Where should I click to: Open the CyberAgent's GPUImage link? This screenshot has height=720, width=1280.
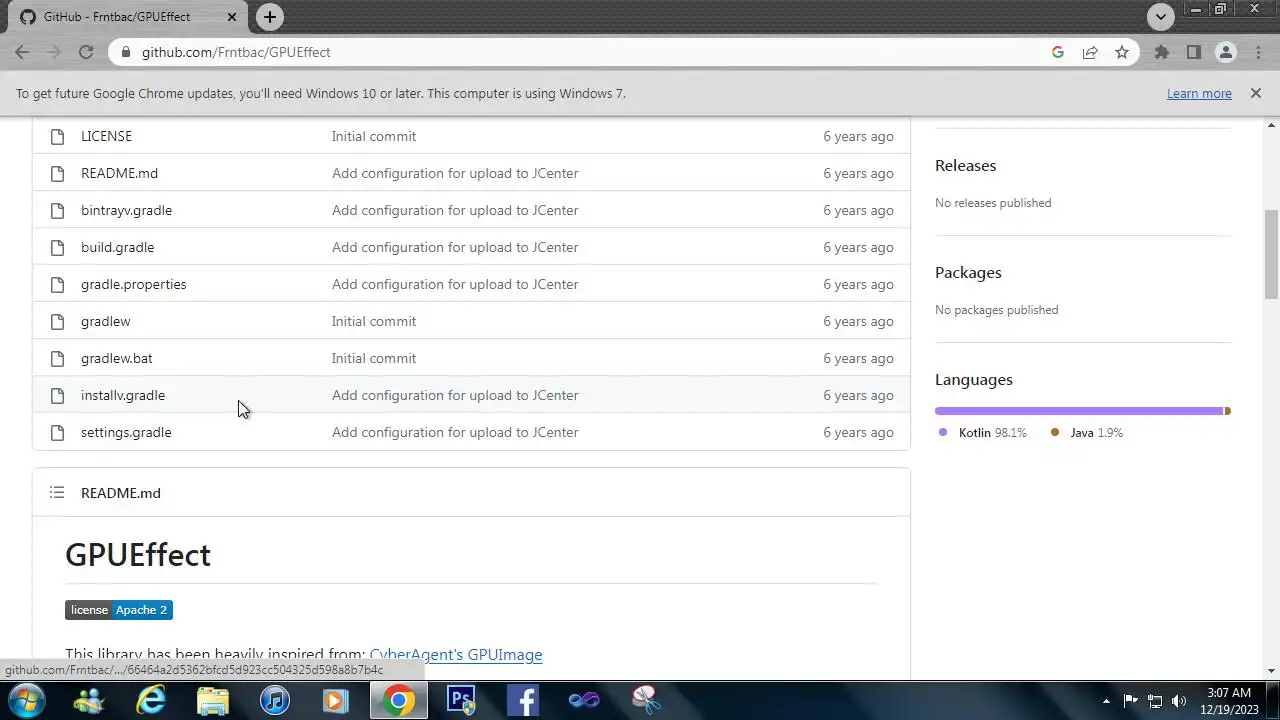(456, 654)
